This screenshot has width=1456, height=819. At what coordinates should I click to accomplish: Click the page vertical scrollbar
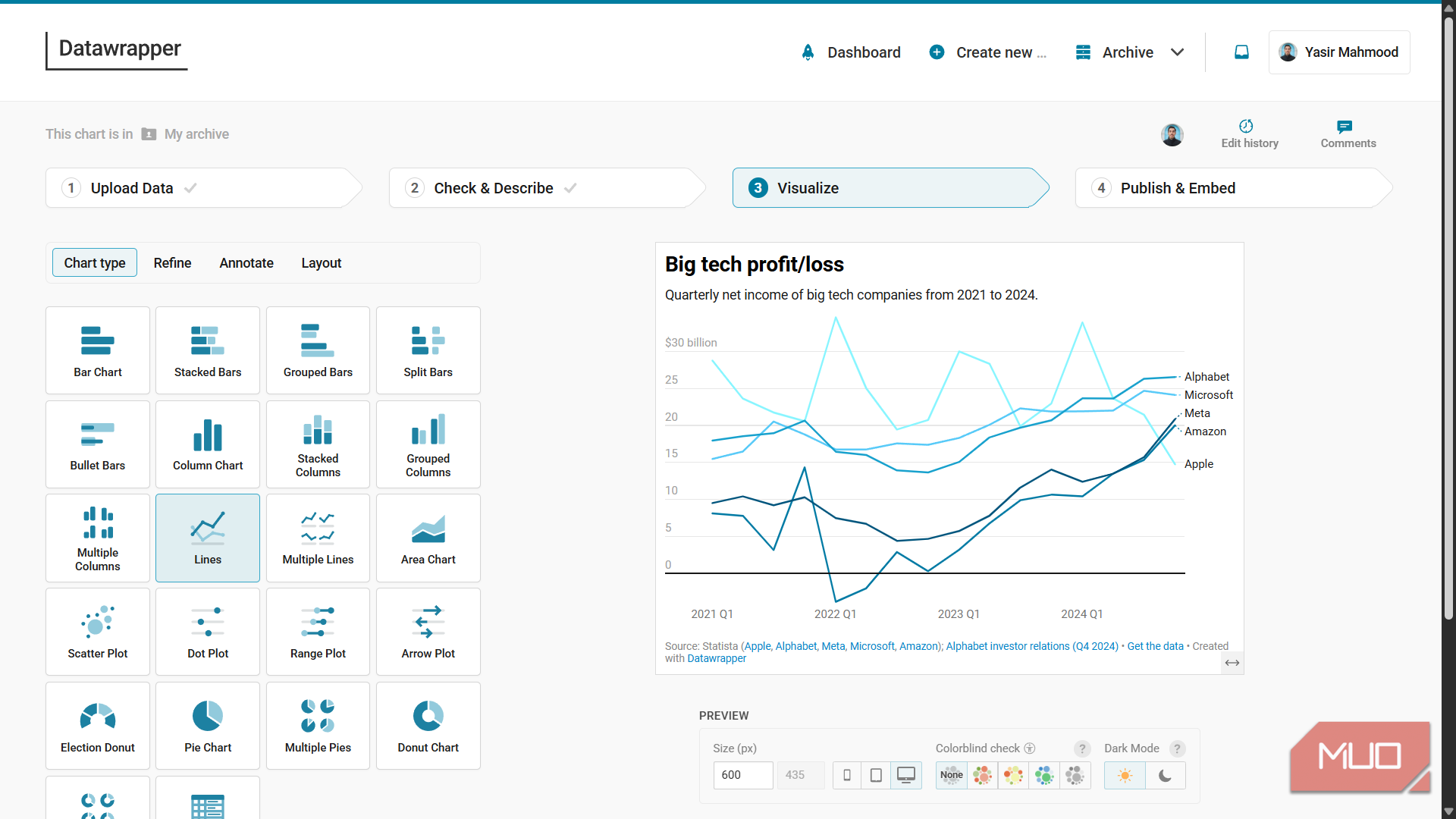tap(1448, 318)
